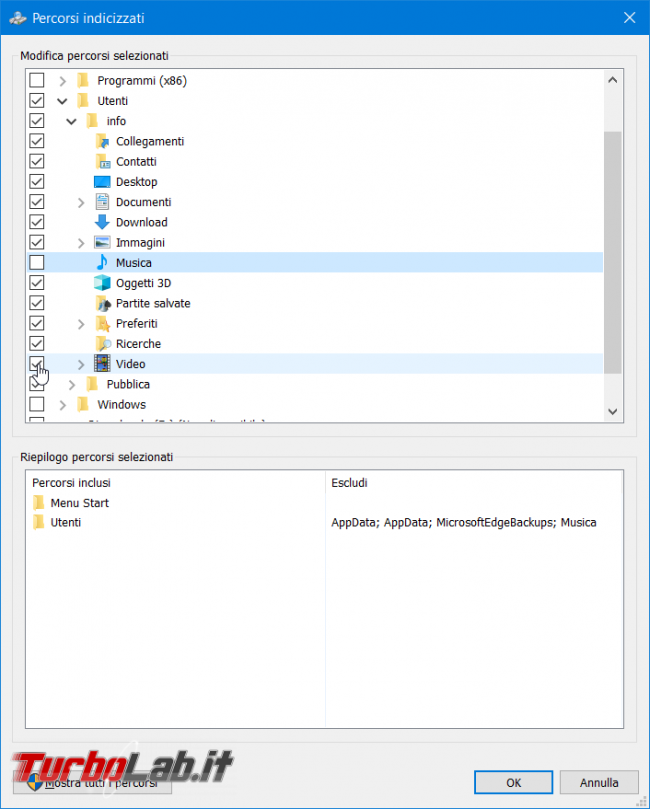Click the info folder icon

(x=92, y=121)
